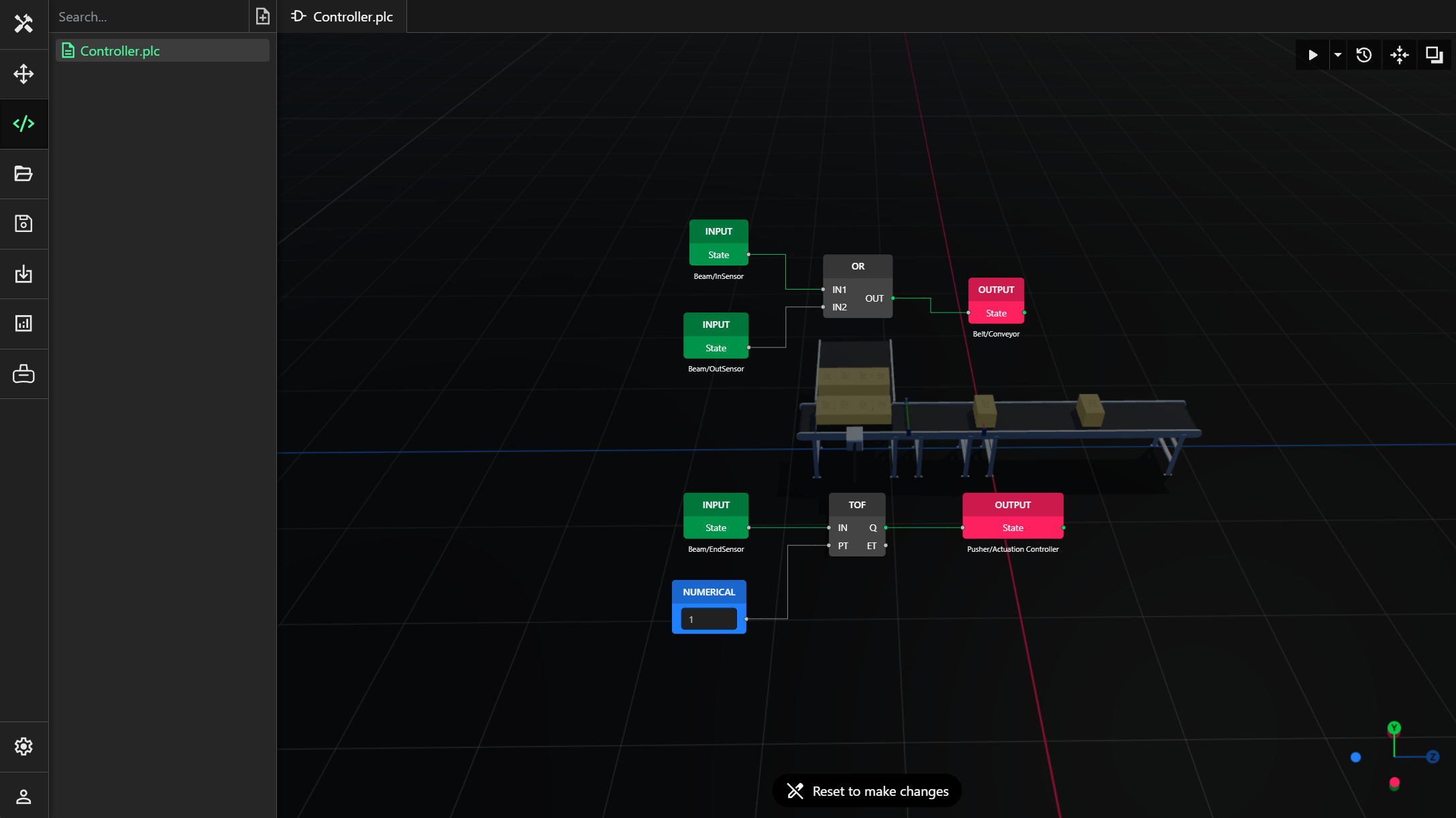Select the NUMERICAL block header

click(x=709, y=592)
